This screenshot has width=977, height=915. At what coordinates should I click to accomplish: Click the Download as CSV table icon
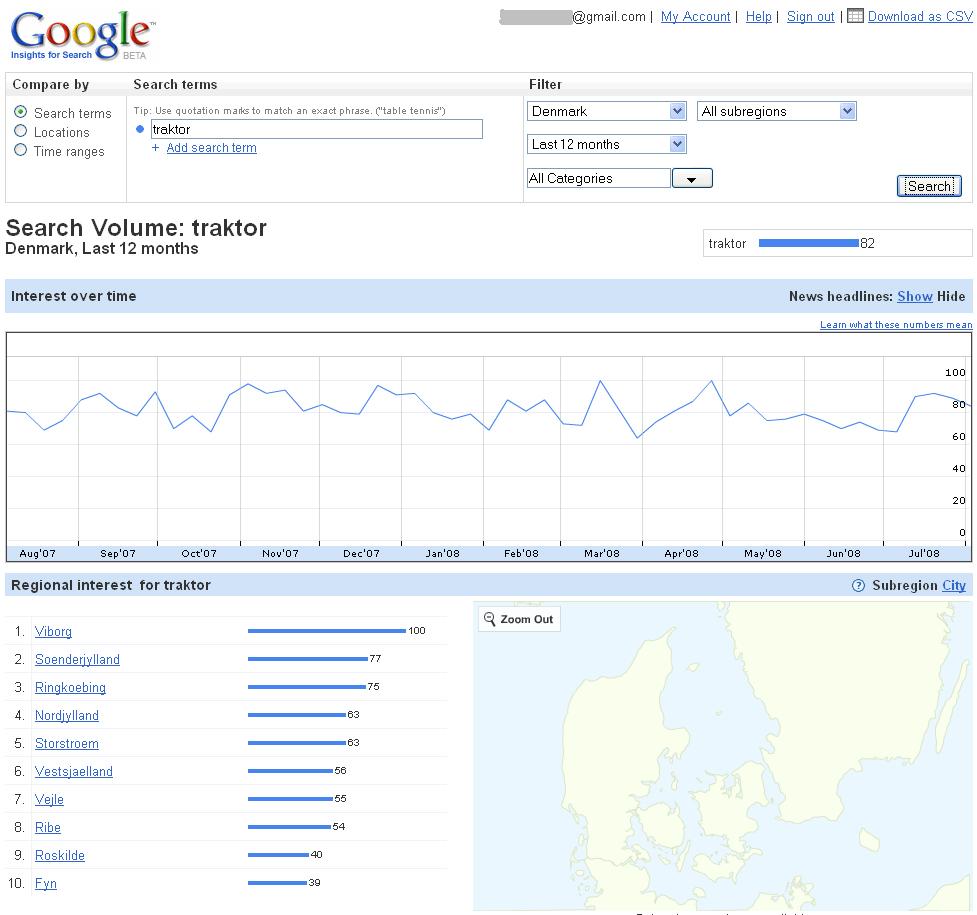855,15
